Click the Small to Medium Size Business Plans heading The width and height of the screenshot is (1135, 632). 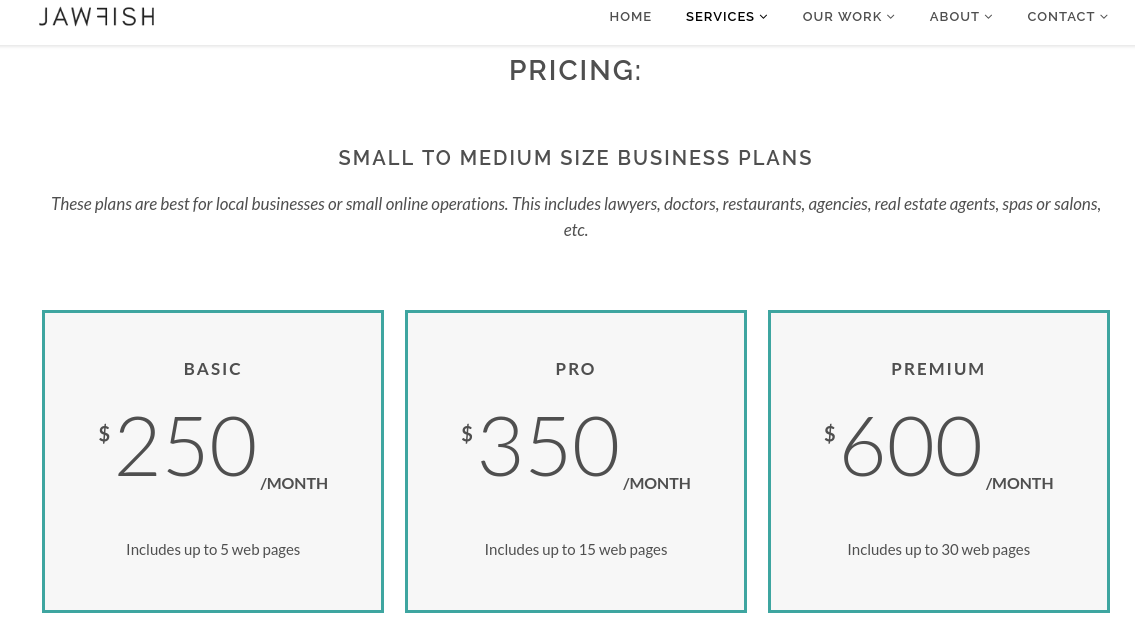(x=575, y=158)
